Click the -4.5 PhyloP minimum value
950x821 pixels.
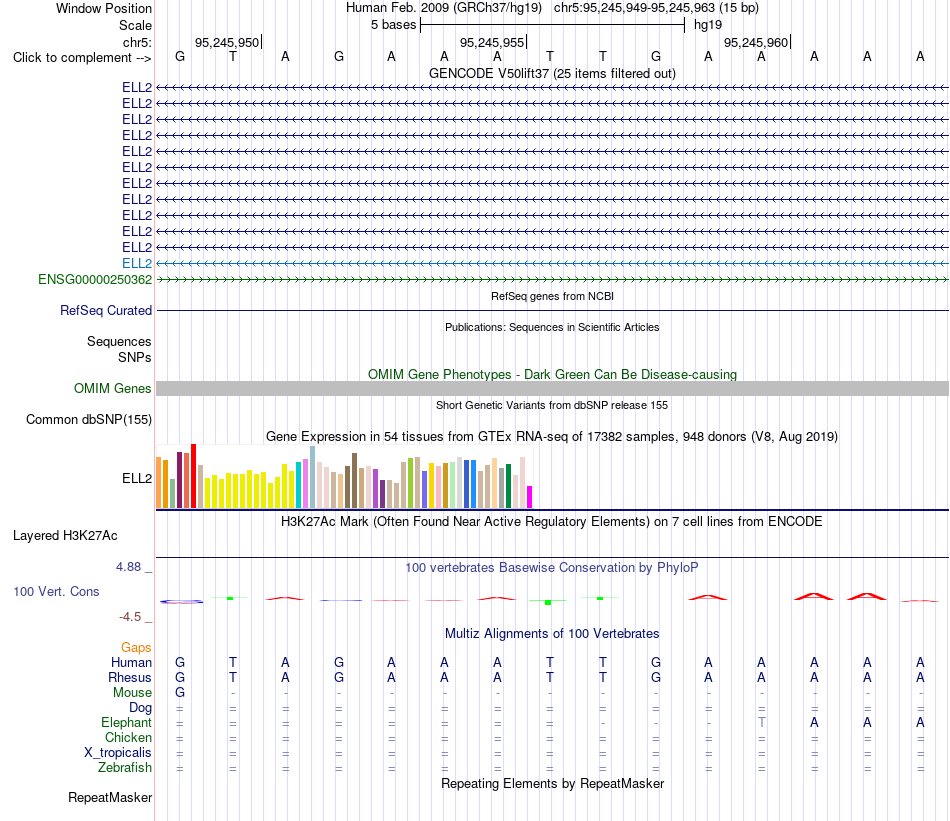click(130, 617)
